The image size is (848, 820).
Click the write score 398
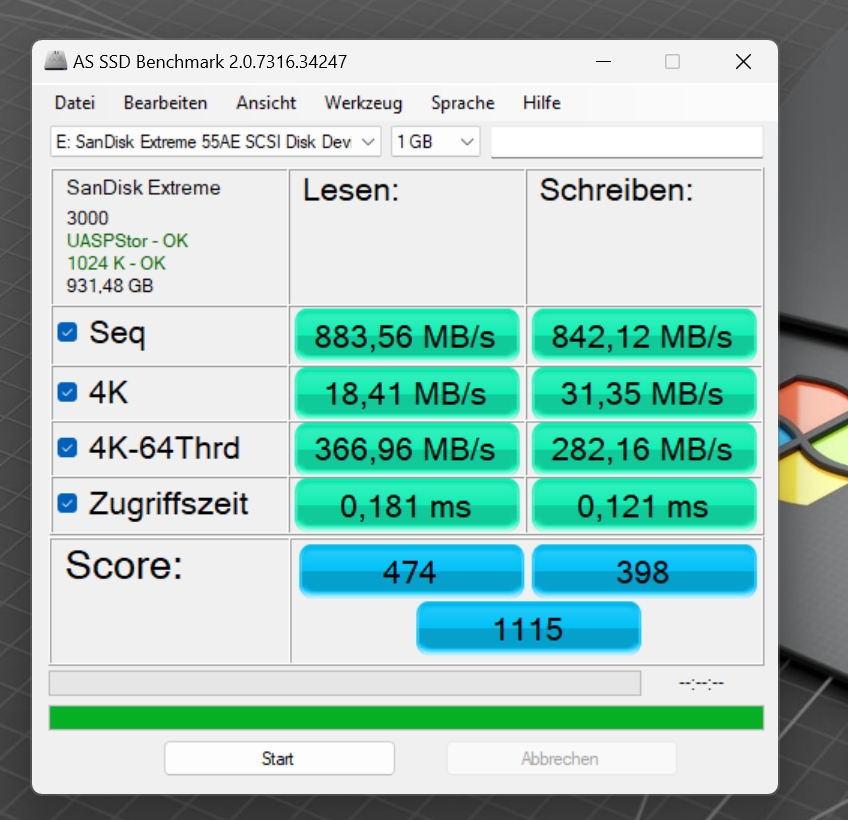[644, 570]
